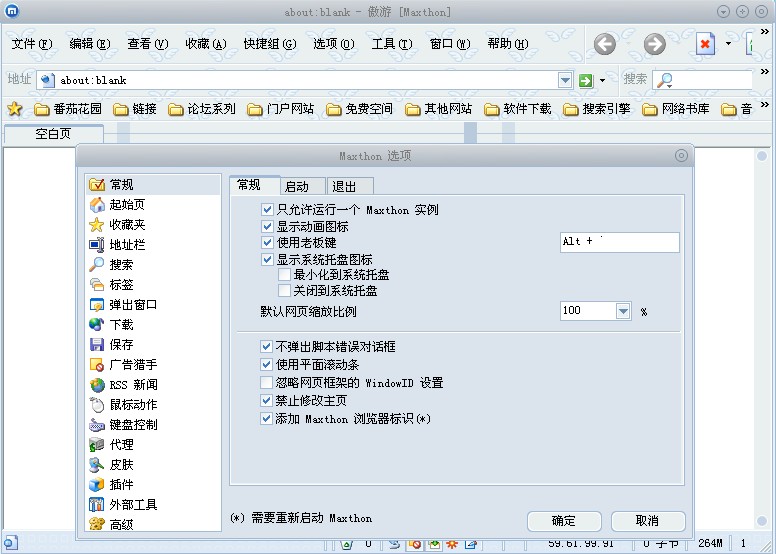
Task: Open the address bar history dropdown
Action: [565, 80]
